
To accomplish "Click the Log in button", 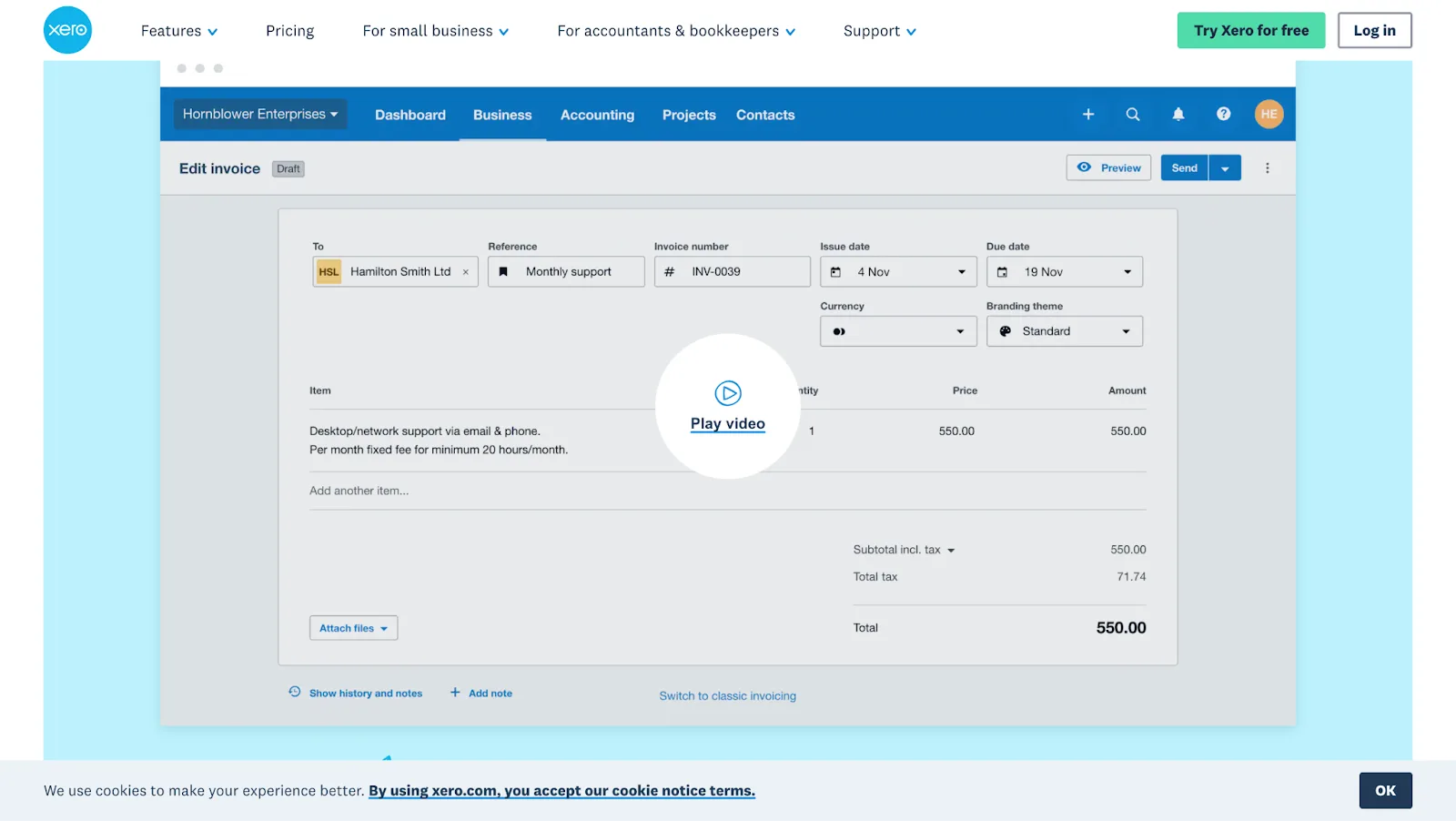I will click(x=1374, y=30).
